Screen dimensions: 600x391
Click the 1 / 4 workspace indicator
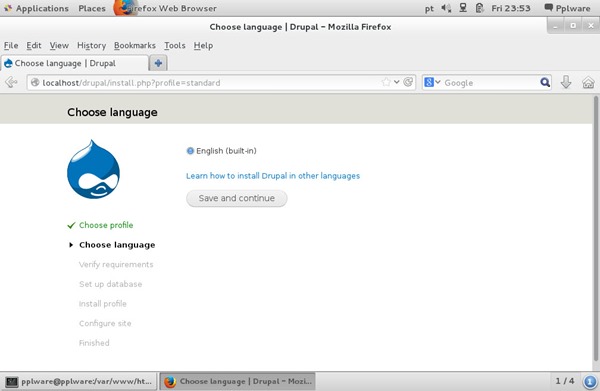pos(565,381)
